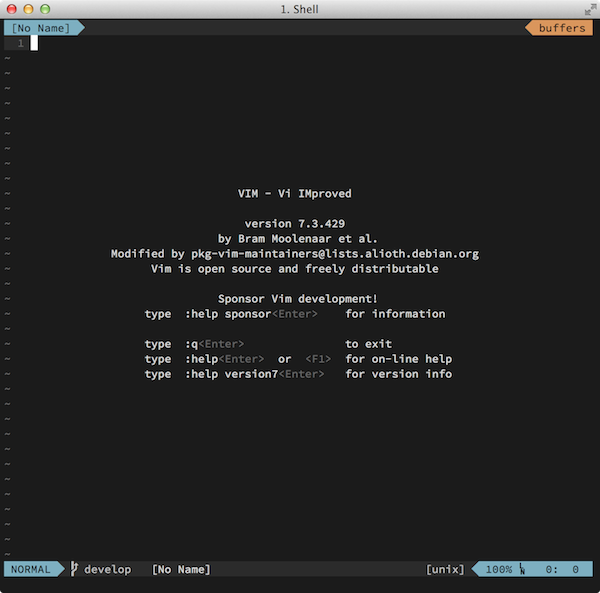Click the [No Name] filename in statusline
Screen dimensions: 600x593
(181, 569)
